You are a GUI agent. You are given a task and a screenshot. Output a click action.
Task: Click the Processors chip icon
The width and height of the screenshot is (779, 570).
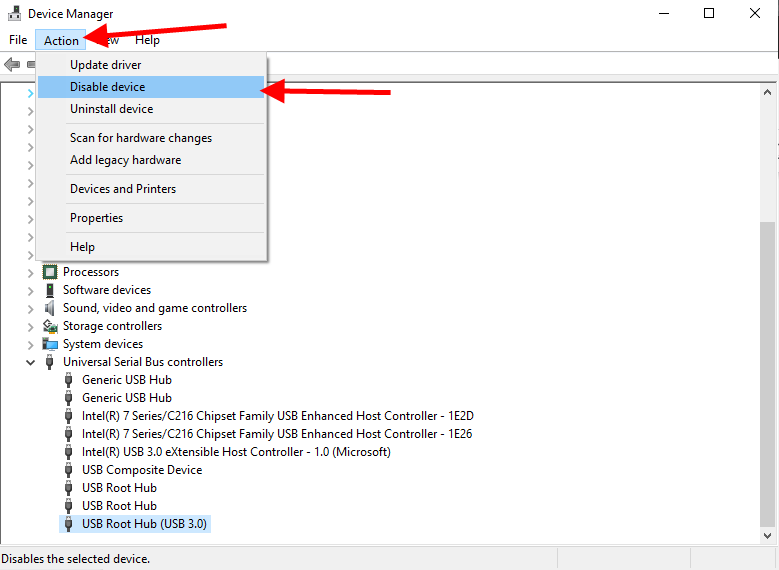tap(50, 272)
